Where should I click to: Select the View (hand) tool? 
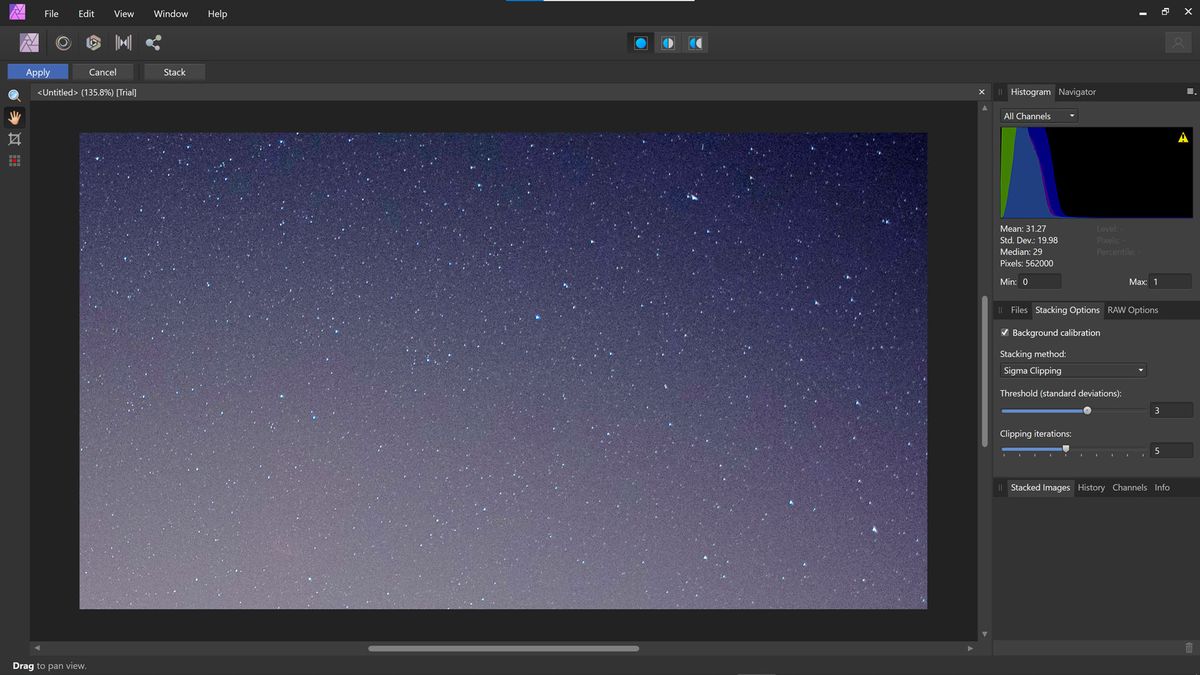point(14,117)
